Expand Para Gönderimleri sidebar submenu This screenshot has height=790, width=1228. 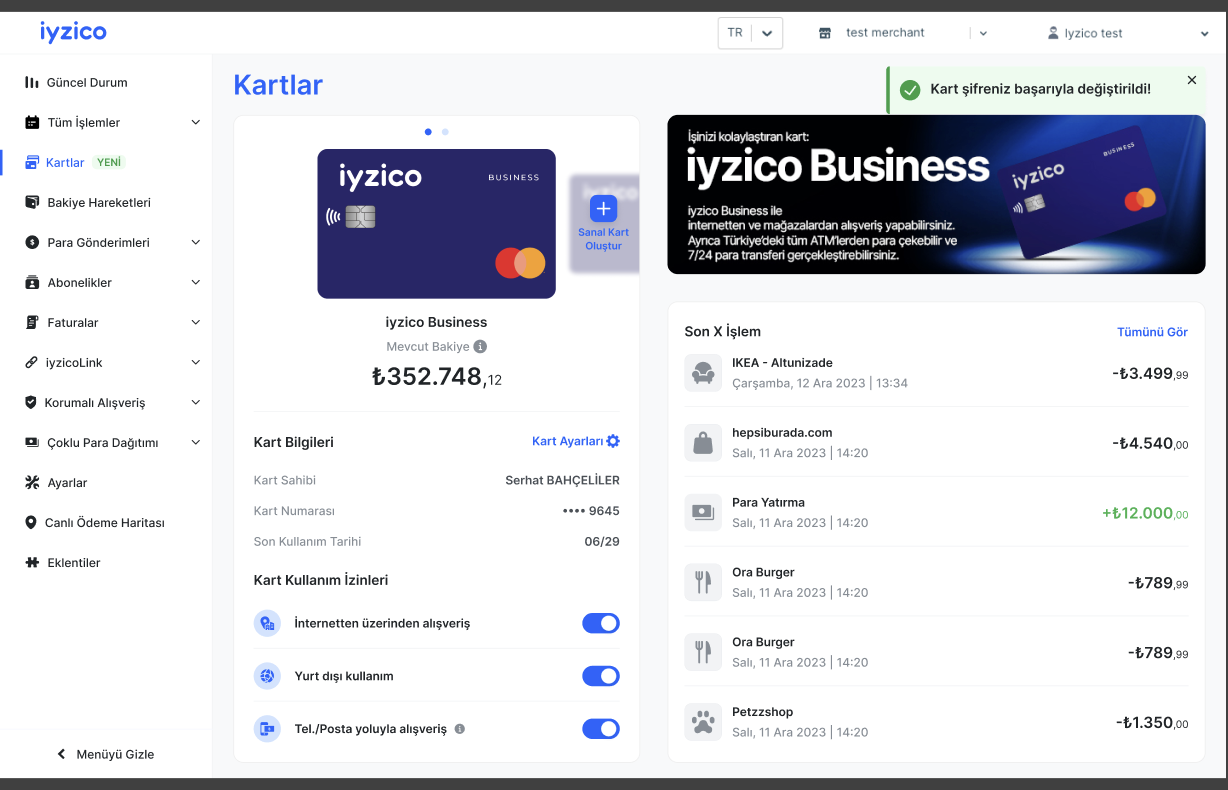click(196, 242)
